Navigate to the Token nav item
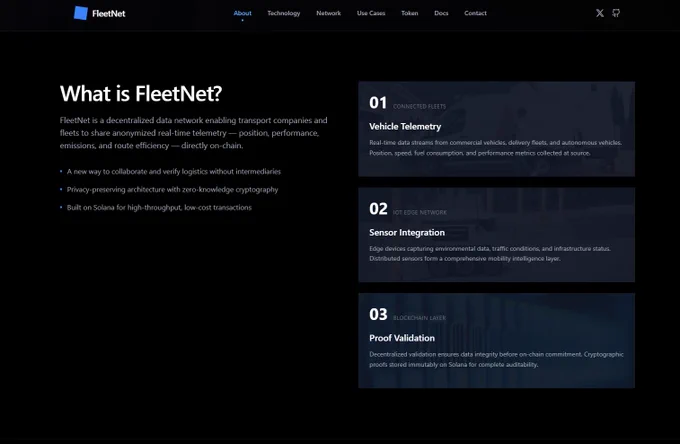 [x=409, y=13]
